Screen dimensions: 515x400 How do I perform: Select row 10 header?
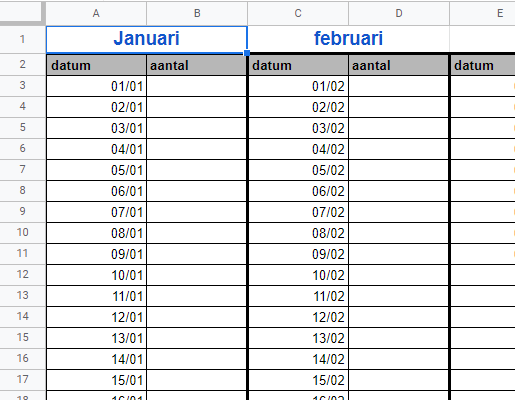pyautogui.click(x=22, y=232)
